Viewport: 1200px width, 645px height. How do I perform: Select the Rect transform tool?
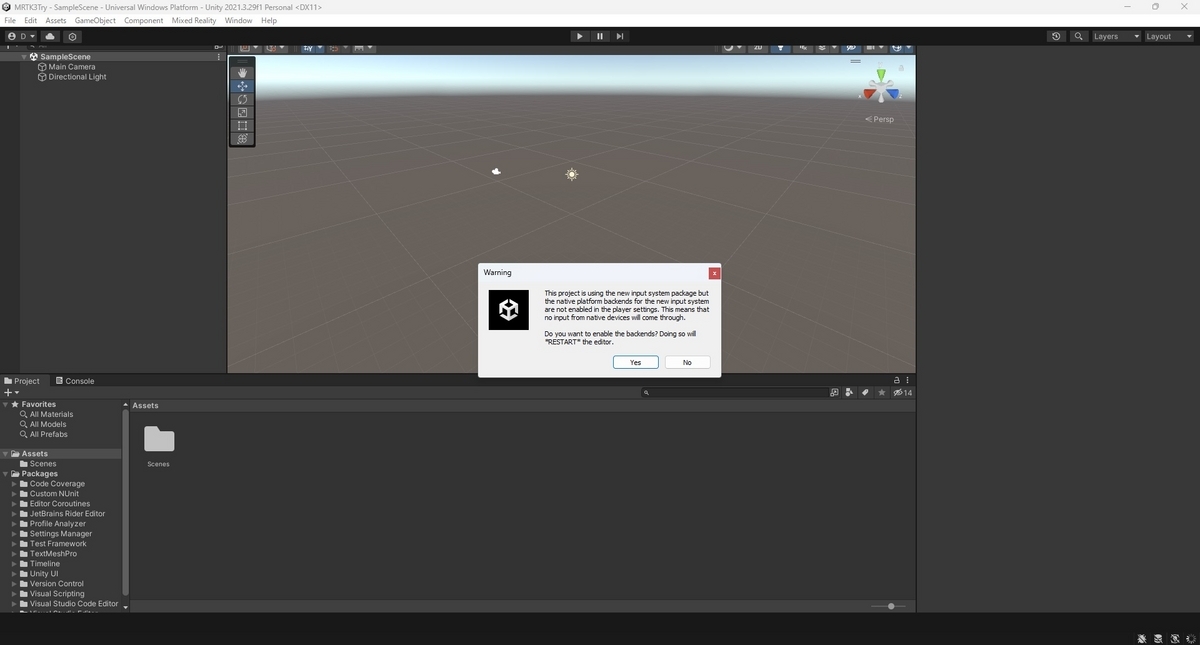(242, 125)
